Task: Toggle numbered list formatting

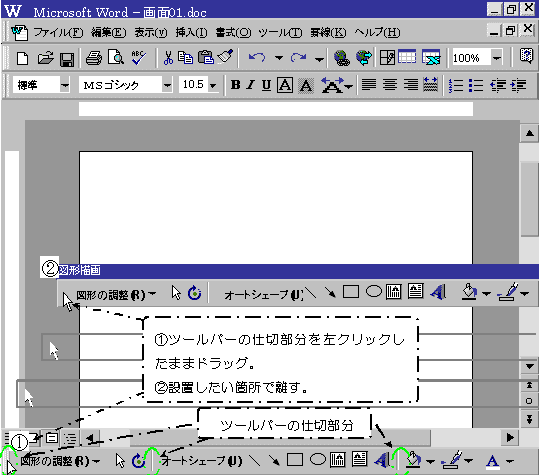Action: click(x=456, y=85)
